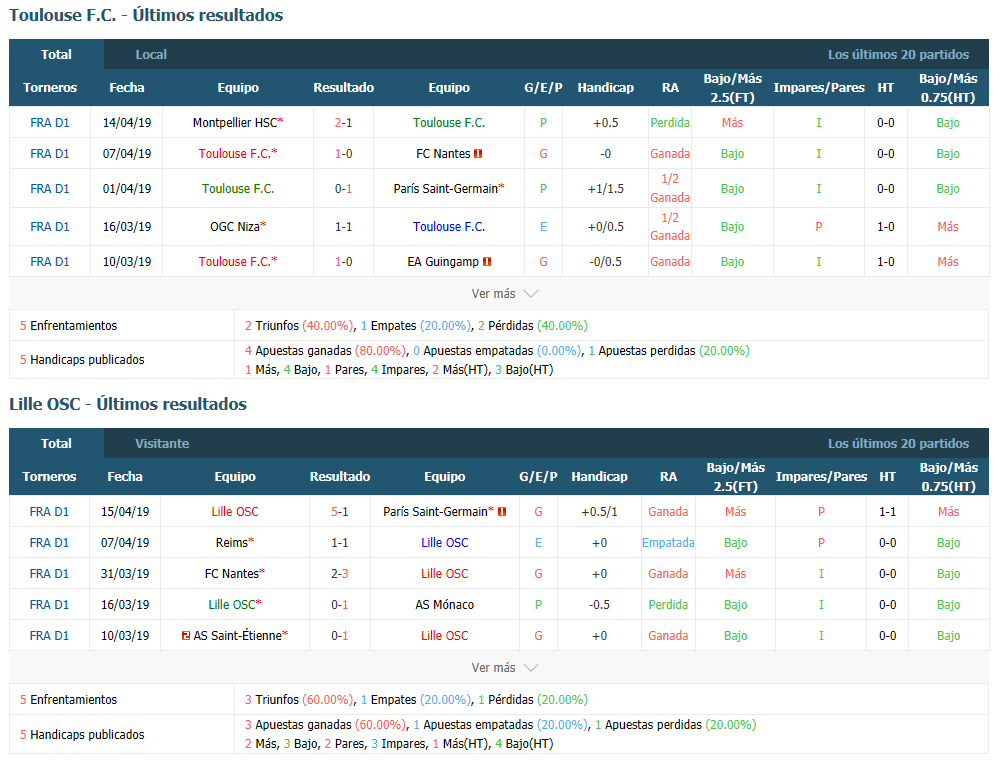The image size is (1002, 761).
Task: Click the 1-1 result of OGC Niza vs Toulouse
Action: pyautogui.click(x=343, y=227)
